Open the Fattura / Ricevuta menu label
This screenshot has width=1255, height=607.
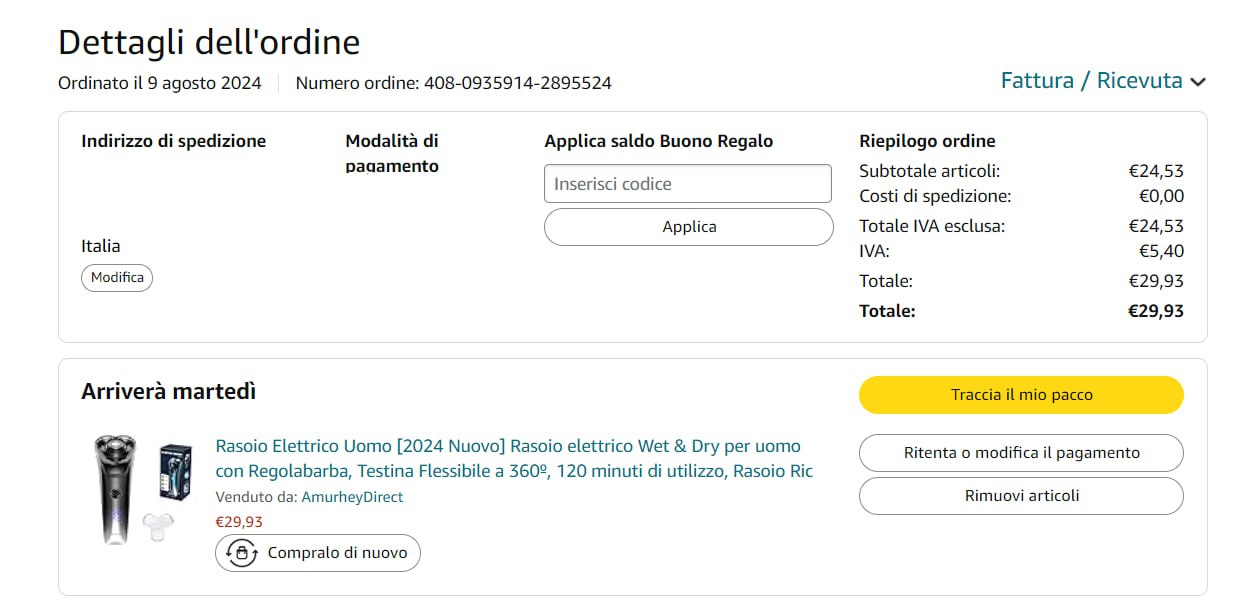pos(1091,81)
